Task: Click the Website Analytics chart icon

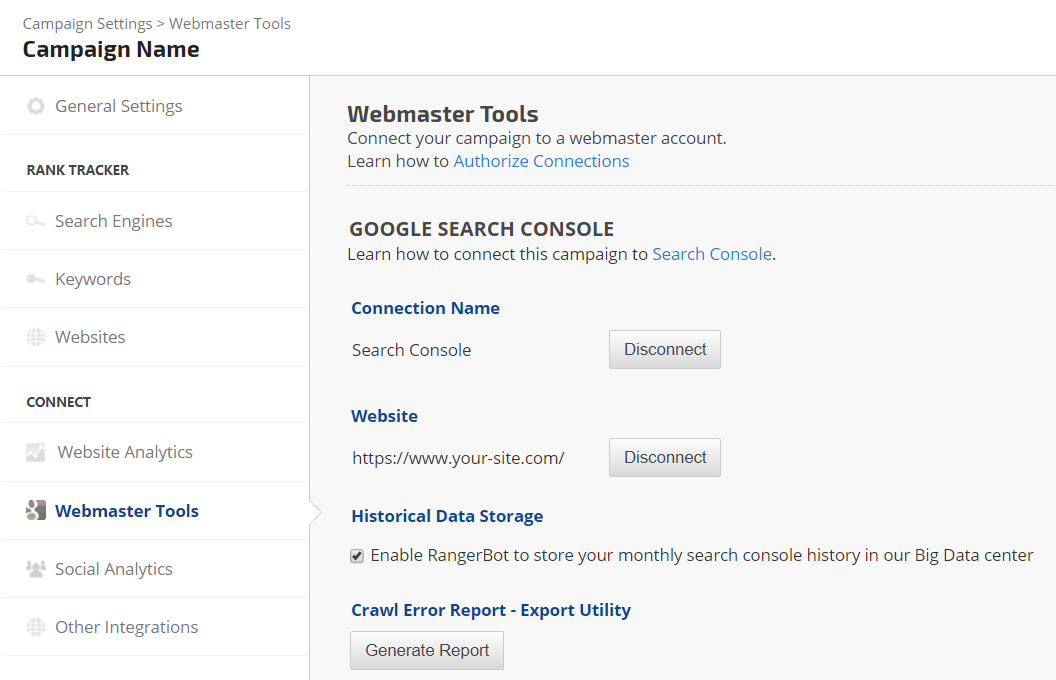Action: tap(36, 452)
